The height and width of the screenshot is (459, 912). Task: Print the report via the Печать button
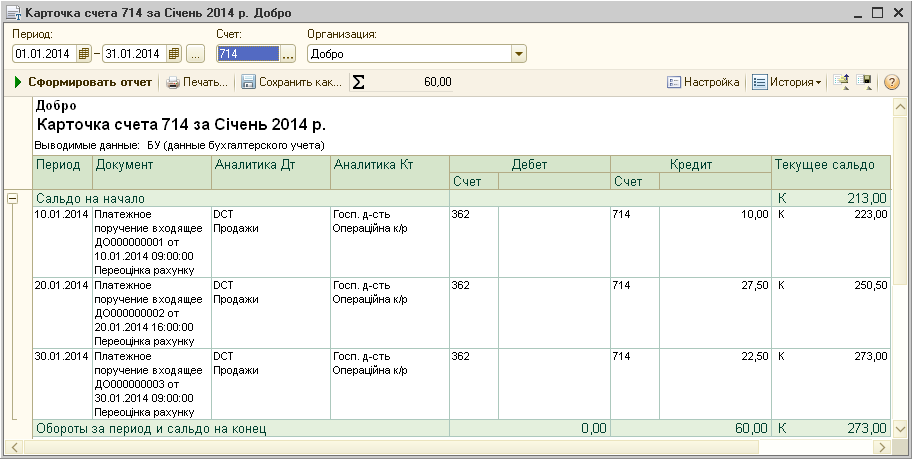tap(197, 82)
